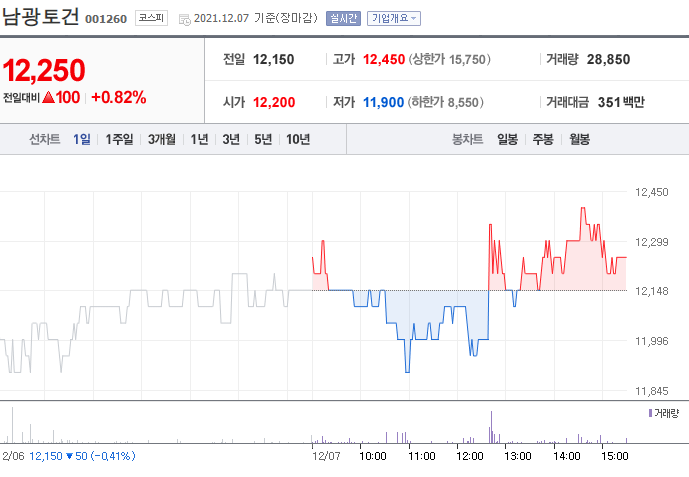The height and width of the screenshot is (477, 689).
Task: Click the 12,148 y-axis label
Action: point(652,291)
